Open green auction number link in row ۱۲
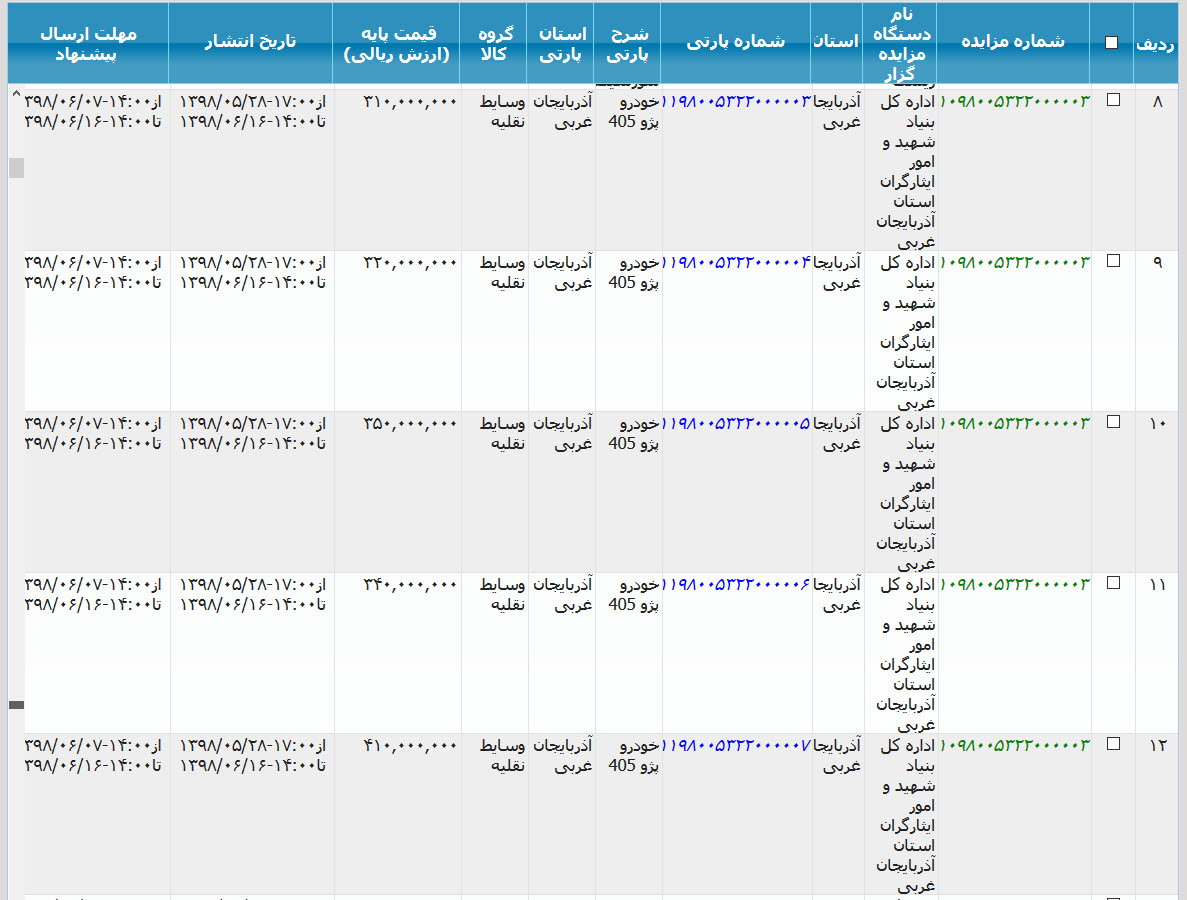 click(1014, 745)
